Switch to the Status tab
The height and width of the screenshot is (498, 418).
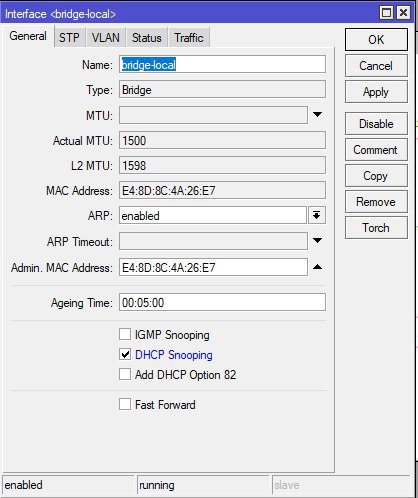(147, 38)
